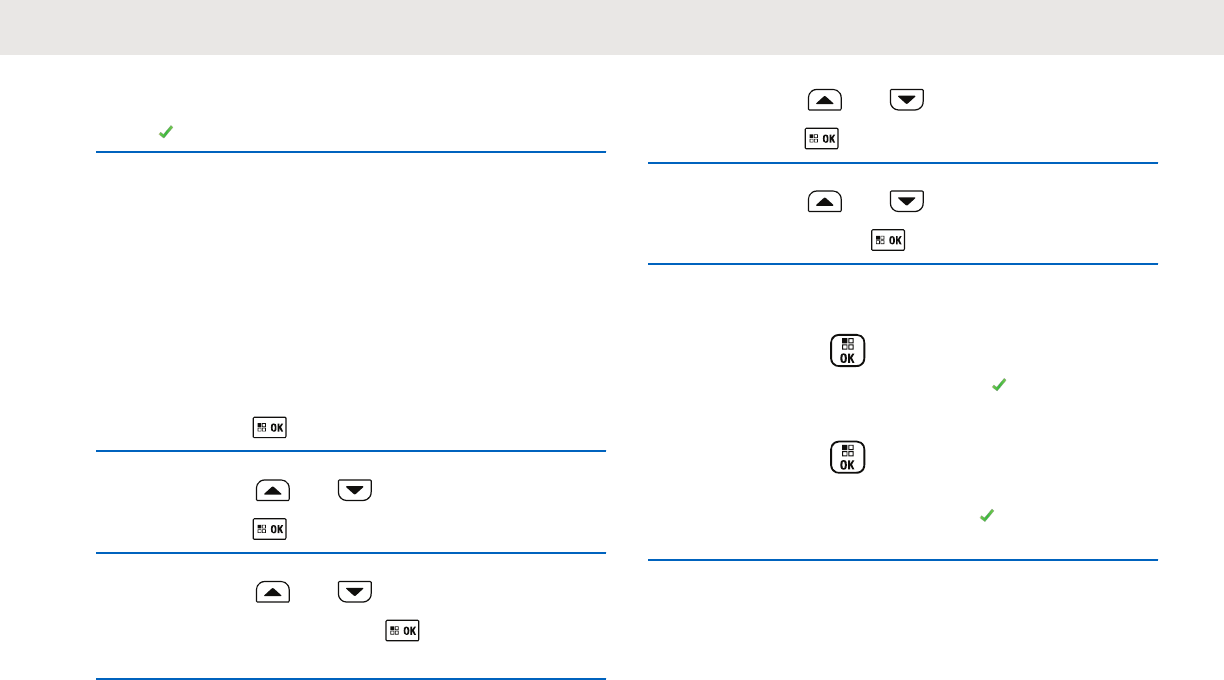This screenshot has width=1224, height=680.
Task: Click the upper green checkmark in right column
Action: (x=997, y=384)
